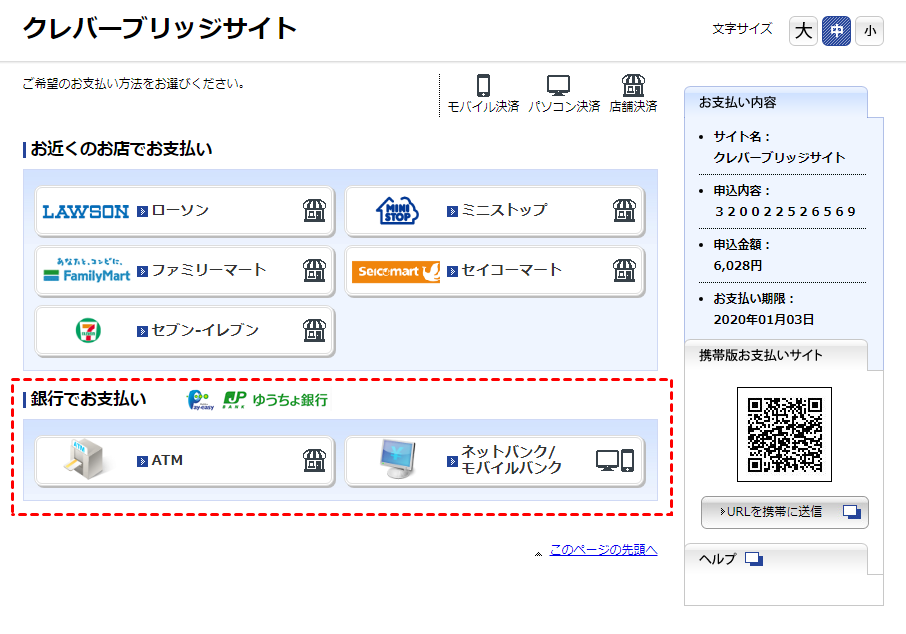
Task: Click application number 32002252 6569
Action: 785,212
